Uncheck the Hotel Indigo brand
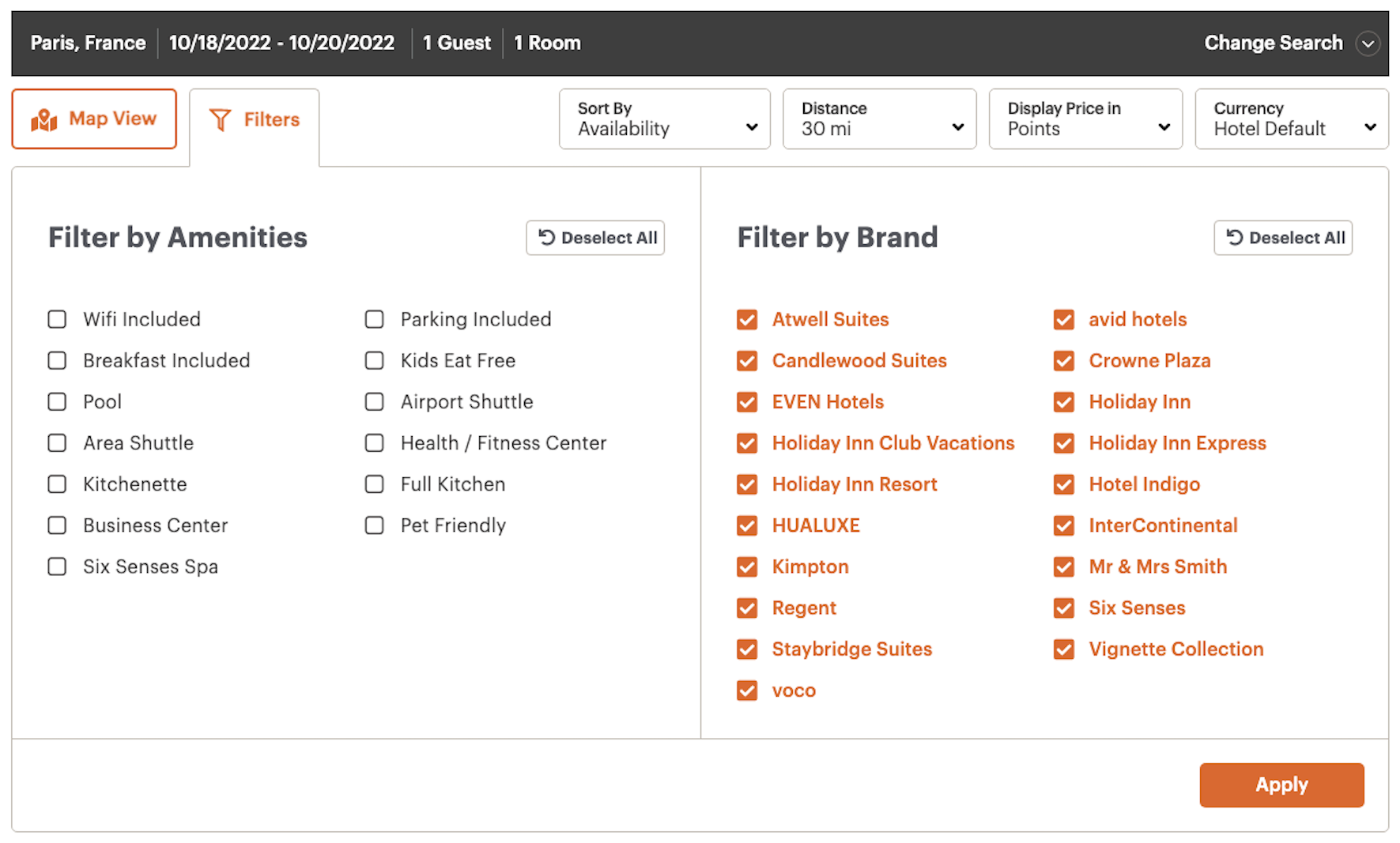1400x843 pixels. tap(1064, 484)
